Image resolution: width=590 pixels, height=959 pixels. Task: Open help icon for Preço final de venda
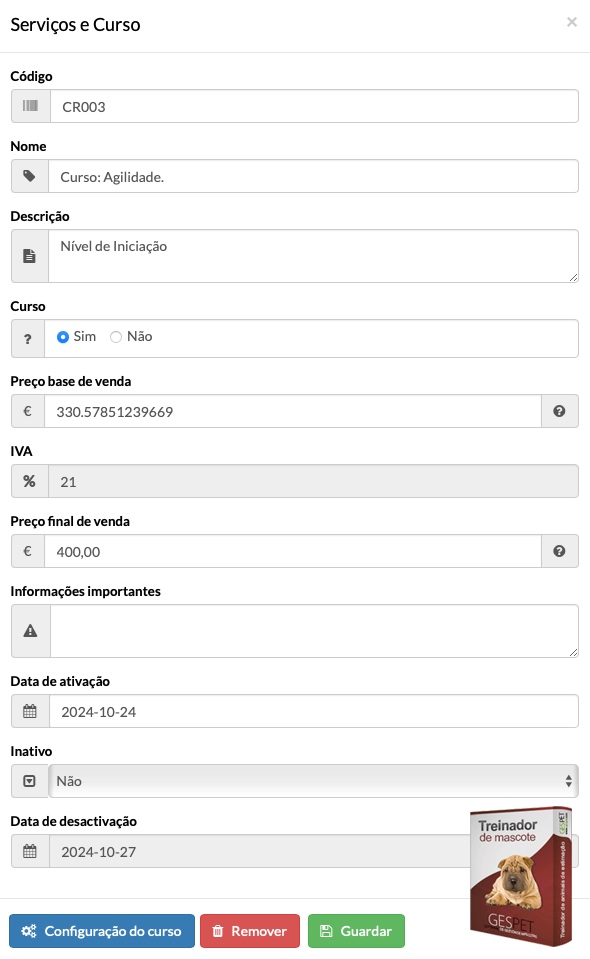[x=559, y=551]
